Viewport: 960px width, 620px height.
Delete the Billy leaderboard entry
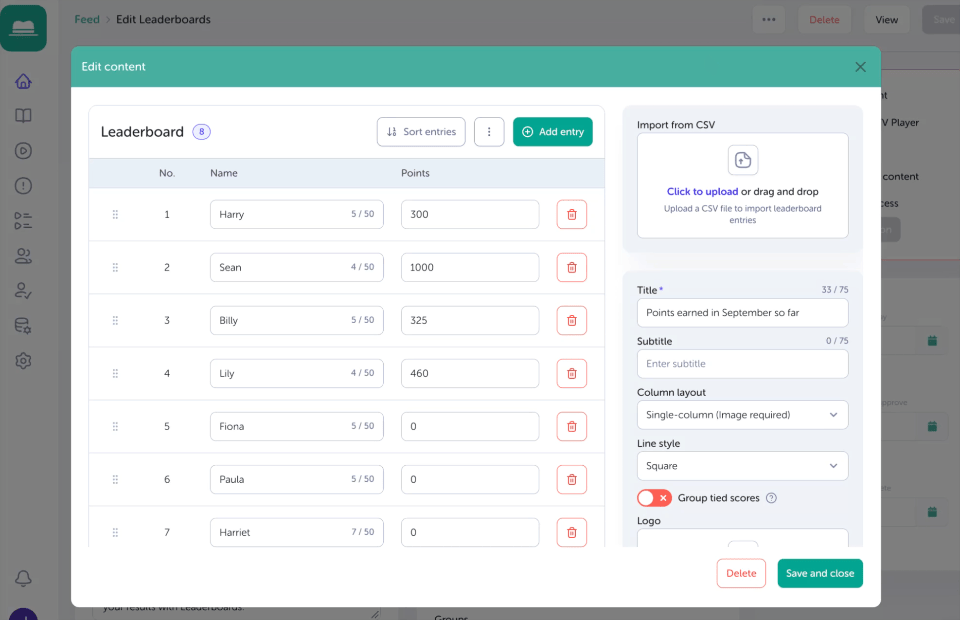click(571, 320)
